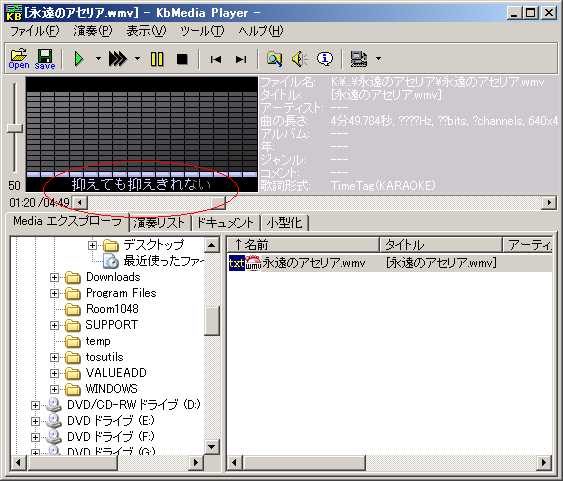Click the KB application icon in title bar

[13, 13]
